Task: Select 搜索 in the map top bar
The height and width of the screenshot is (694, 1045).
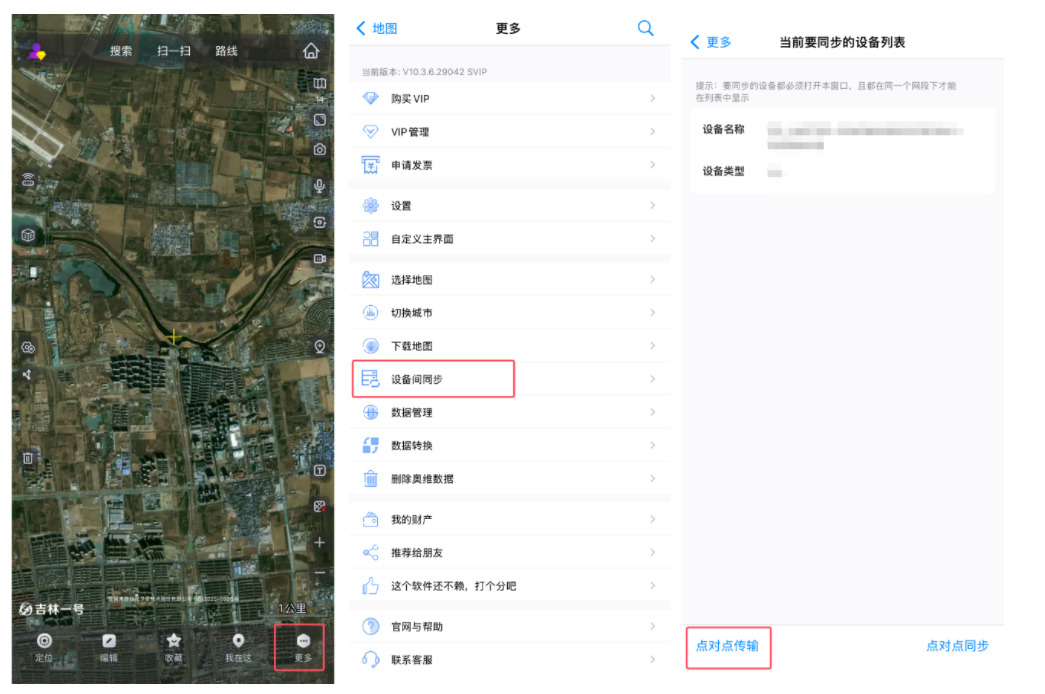Action: coord(121,51)
